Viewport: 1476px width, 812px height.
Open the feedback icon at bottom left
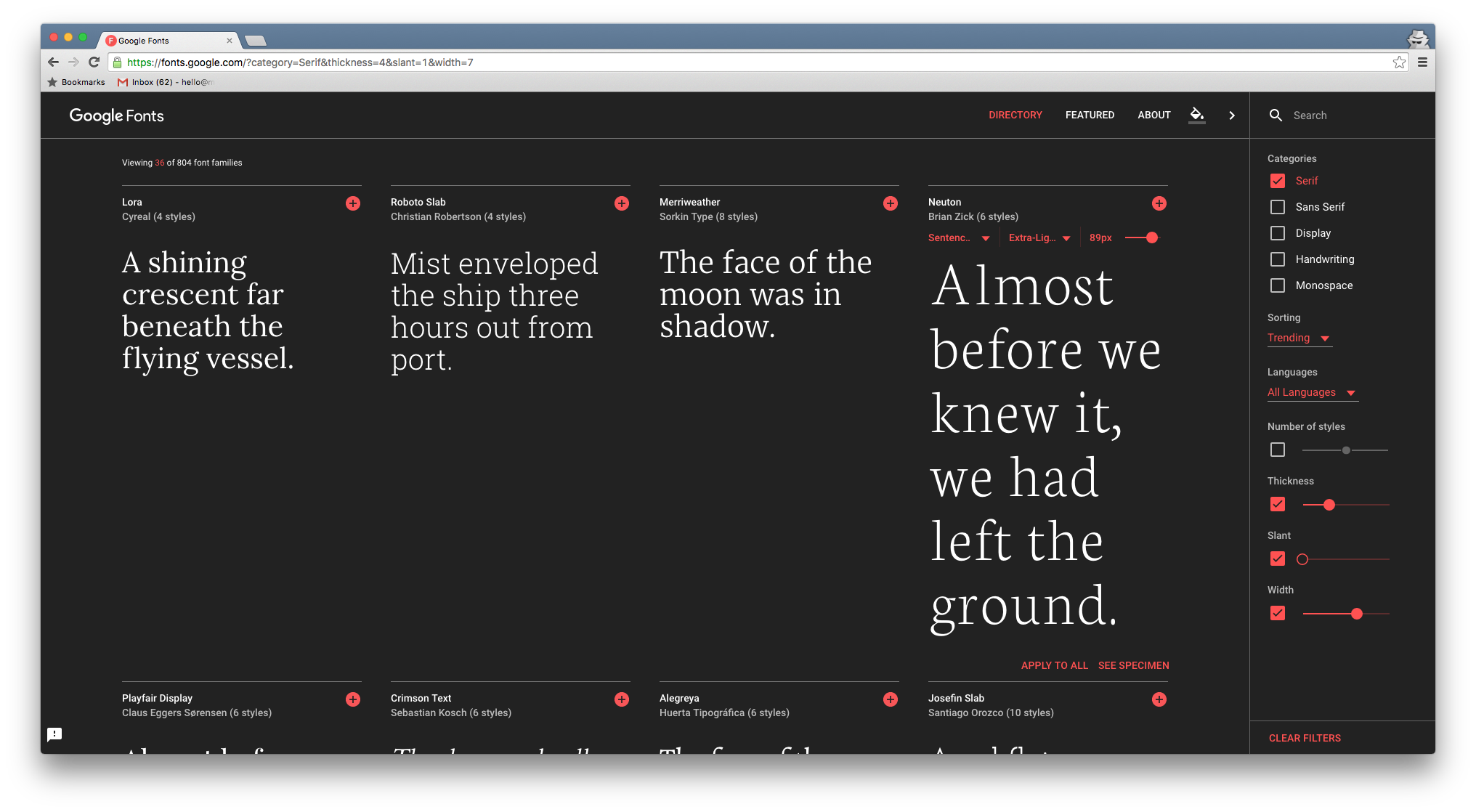[x=54, y=734]
